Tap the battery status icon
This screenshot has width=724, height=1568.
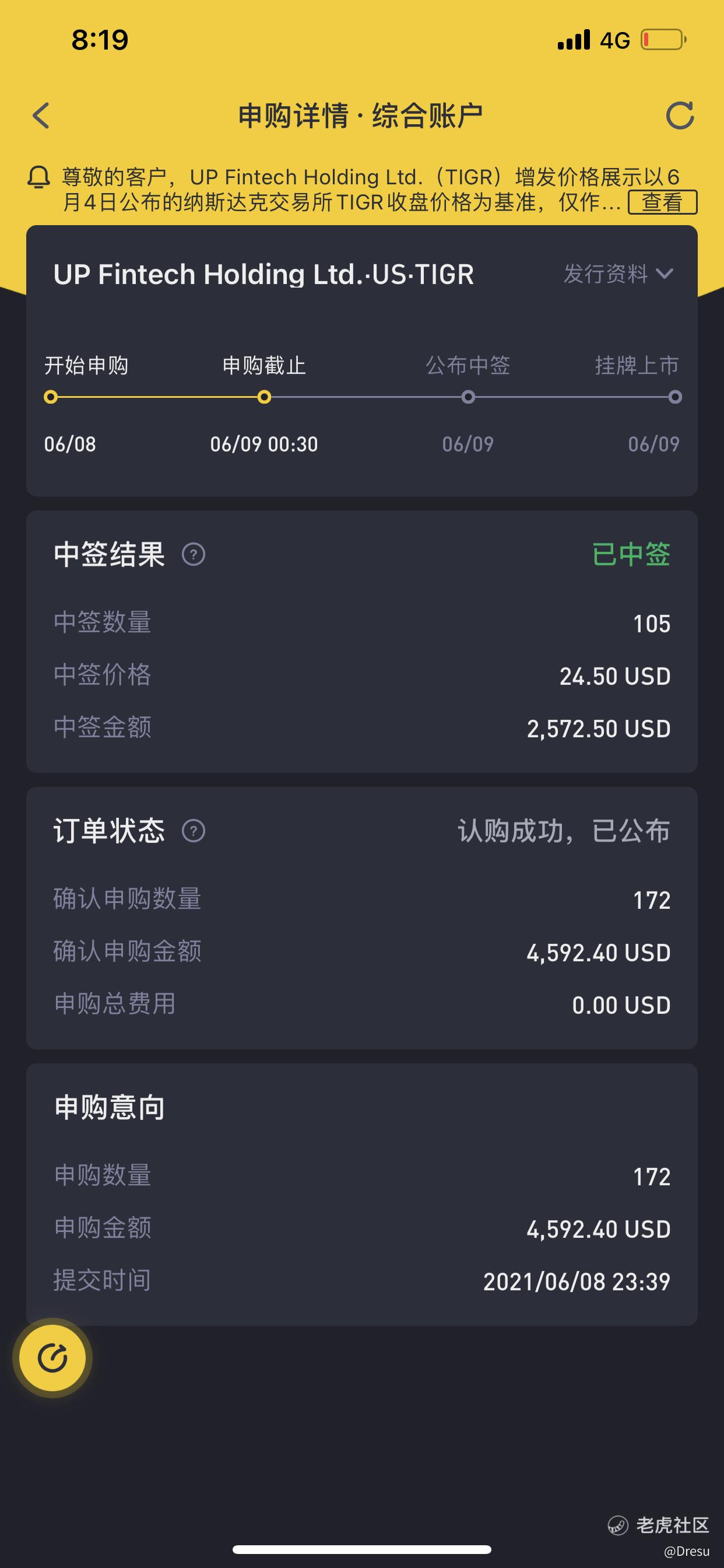663,40
